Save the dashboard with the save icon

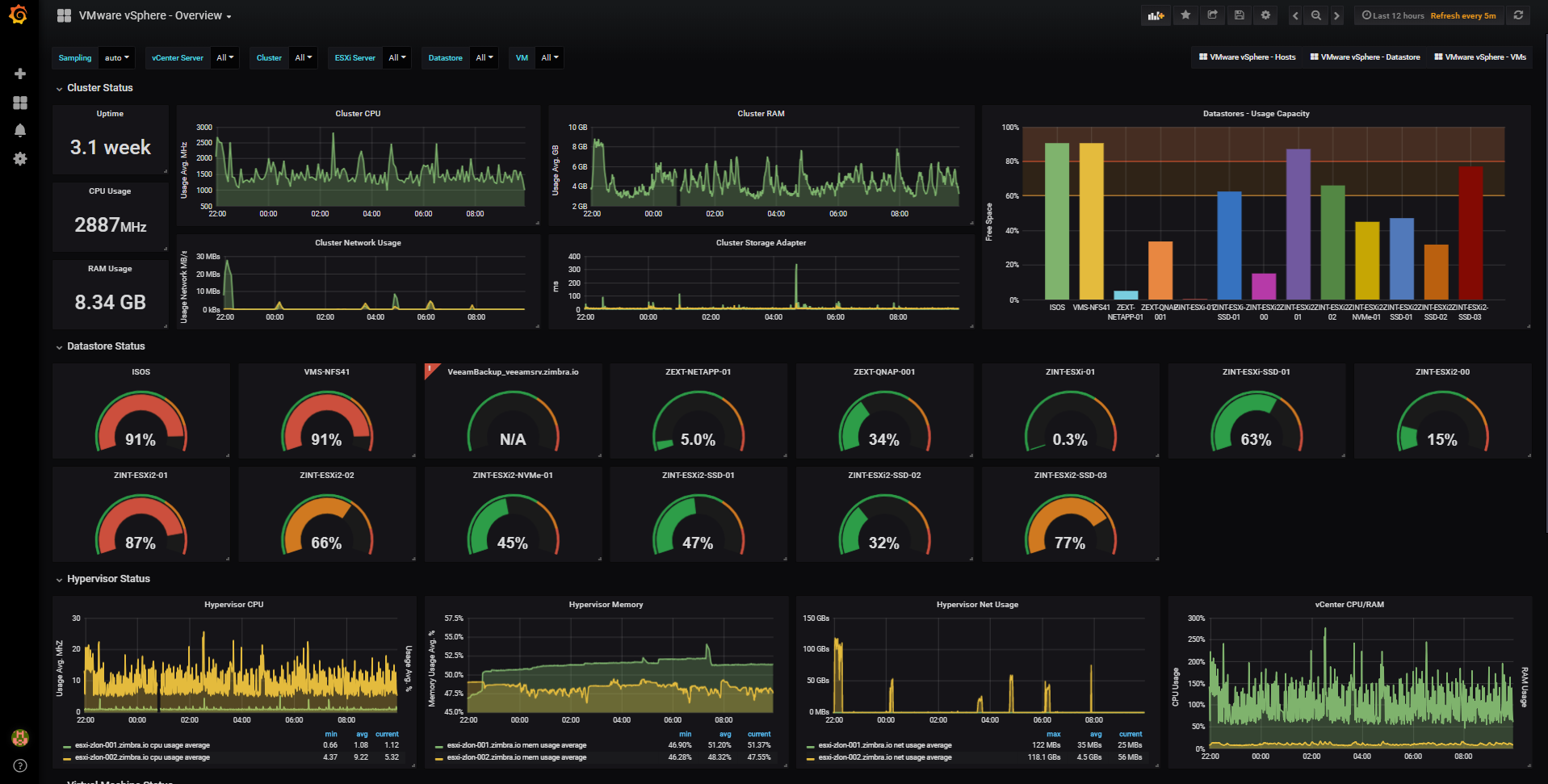[1239, 15]
